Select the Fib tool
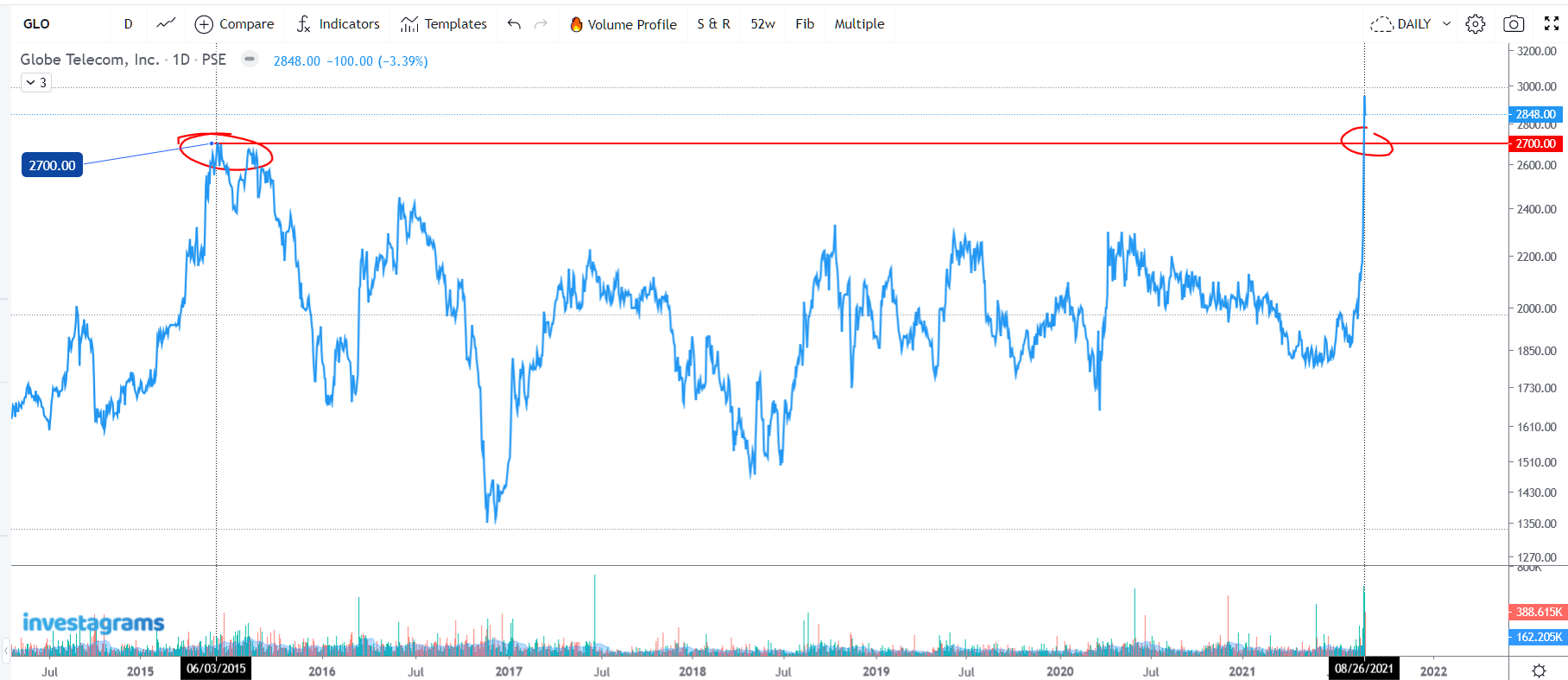Image resolution: width=1568 pixels, height=680 pixels. coord(805,24)
